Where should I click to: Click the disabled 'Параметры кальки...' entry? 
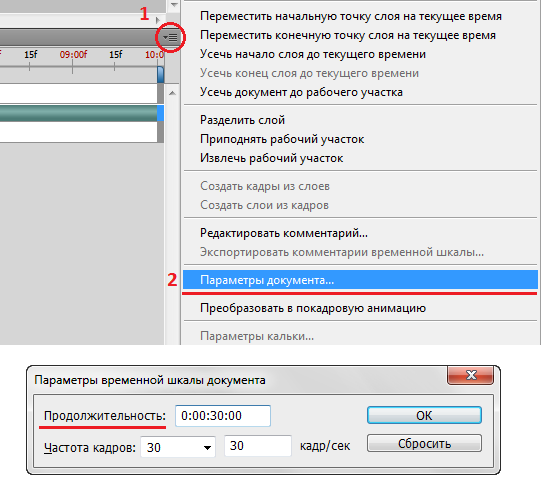(x=257, y=336)
